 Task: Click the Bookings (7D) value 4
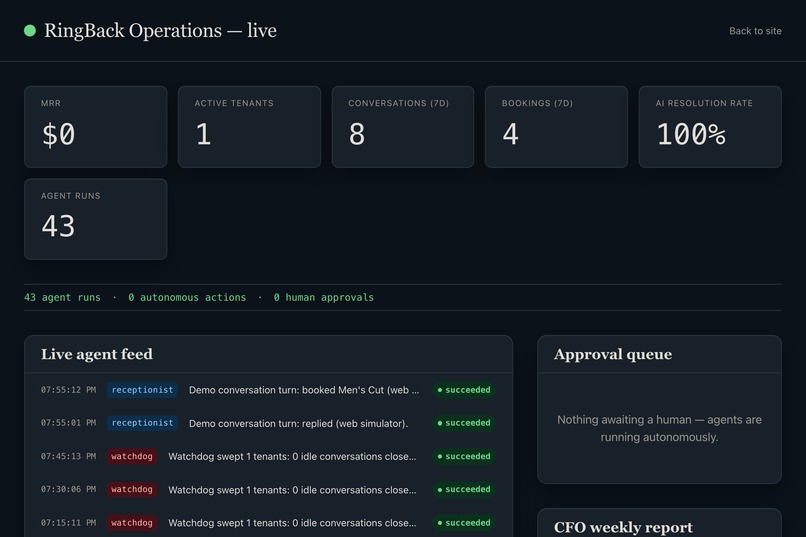pyautogui.click(x=510, y=134)
